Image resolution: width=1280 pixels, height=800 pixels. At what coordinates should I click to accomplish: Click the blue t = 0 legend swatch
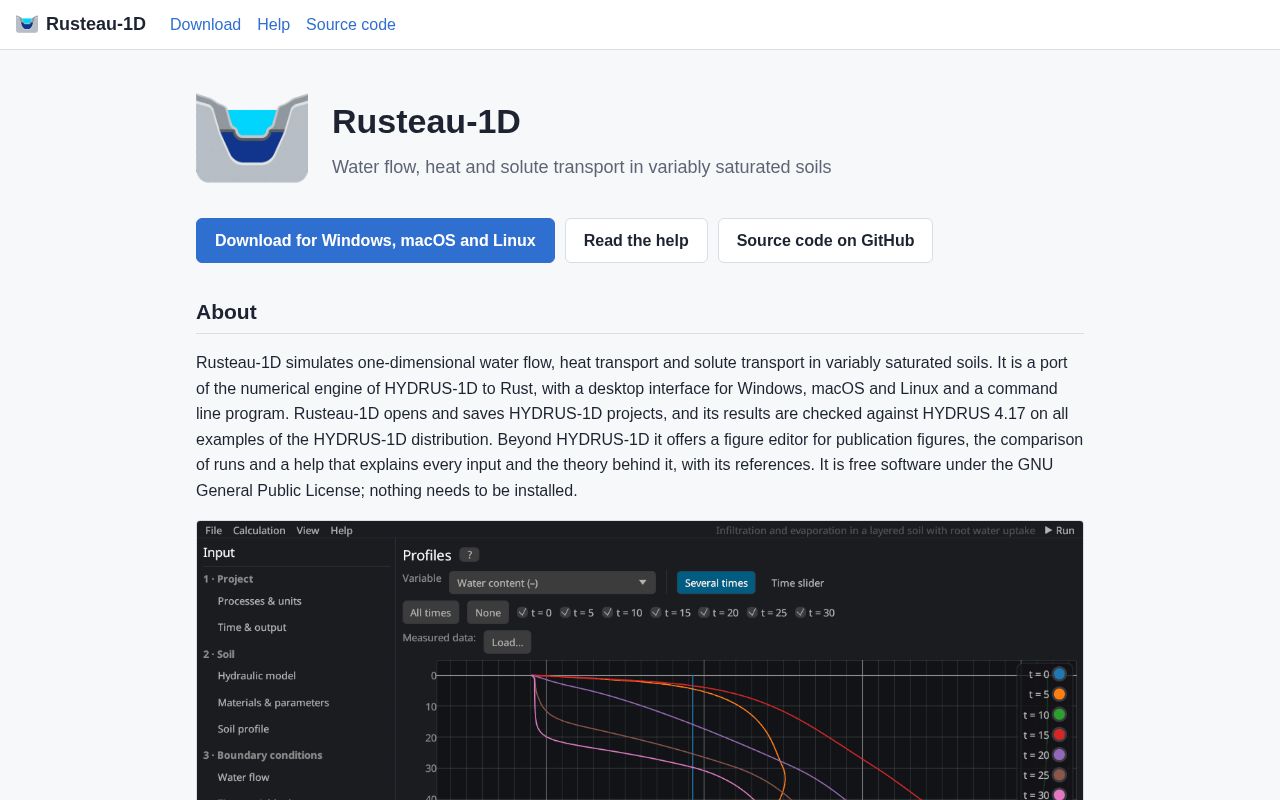(x=1059, y=674)
